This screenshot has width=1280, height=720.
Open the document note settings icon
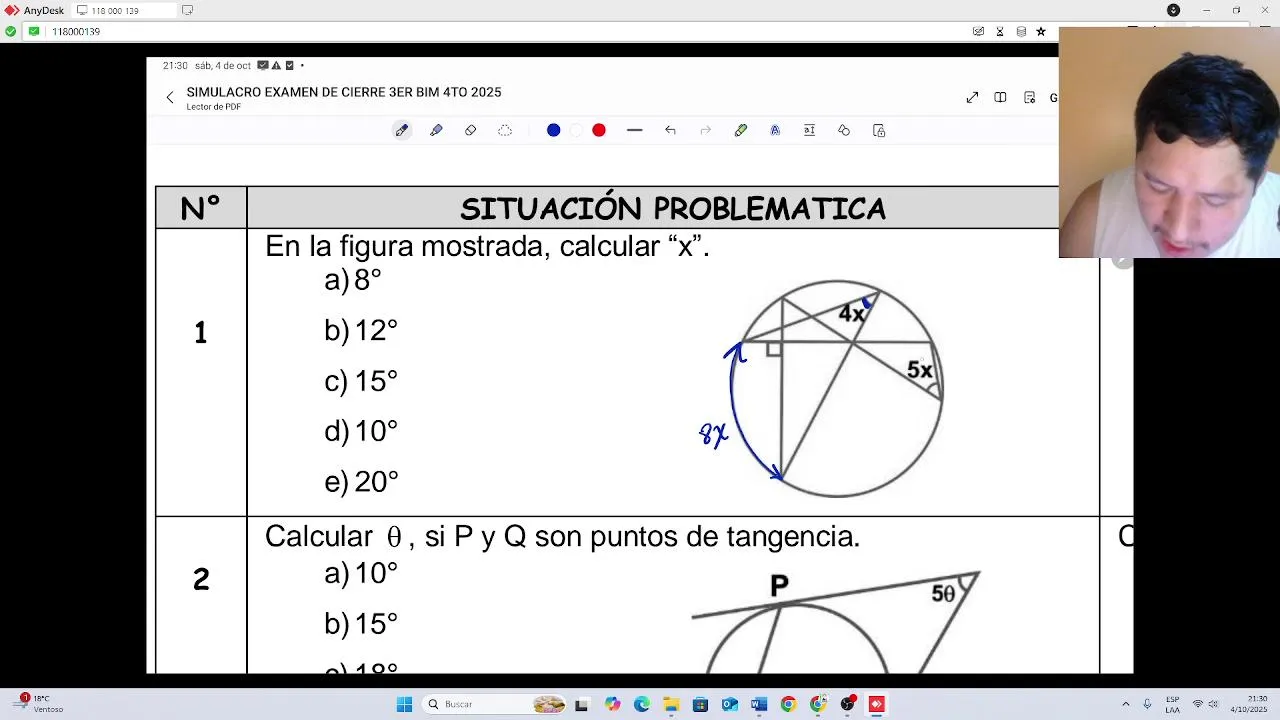pos(1029,97)
